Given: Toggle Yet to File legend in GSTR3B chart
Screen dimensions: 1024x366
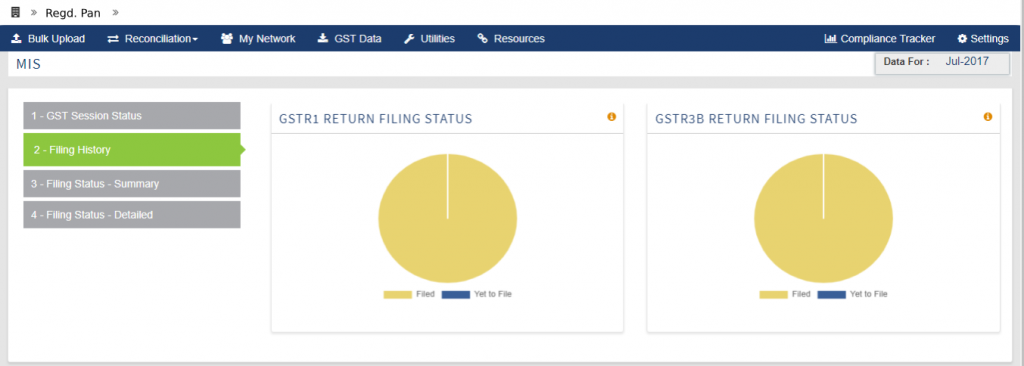Looking at the screenshot, I should pos(852,295).
